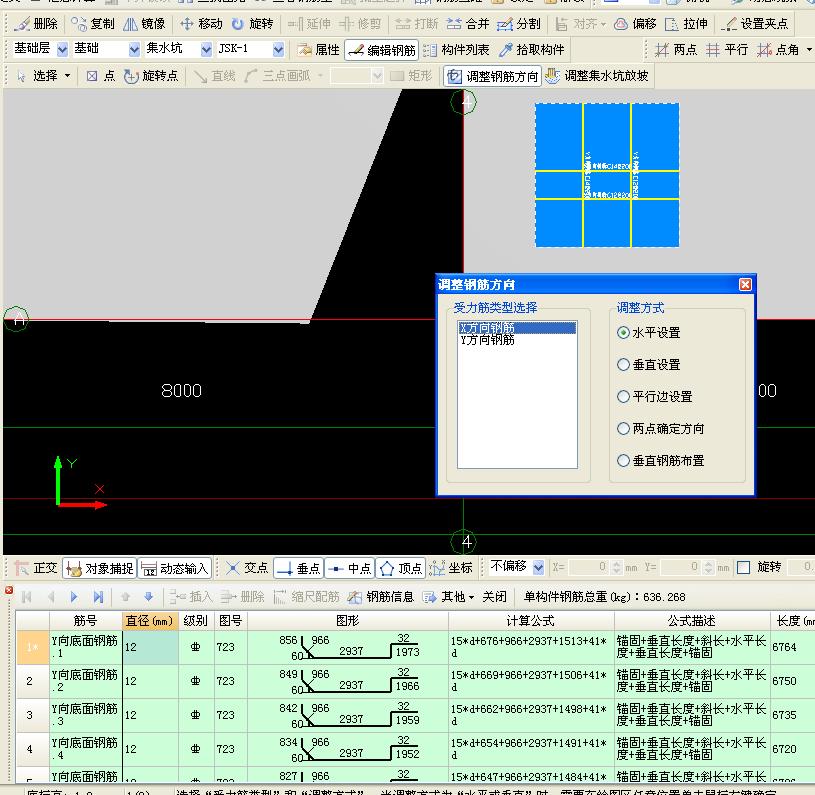Screen dimensions: 815x795
Task: Select the 拉伸 stretch tool
Action: point(686,24)
